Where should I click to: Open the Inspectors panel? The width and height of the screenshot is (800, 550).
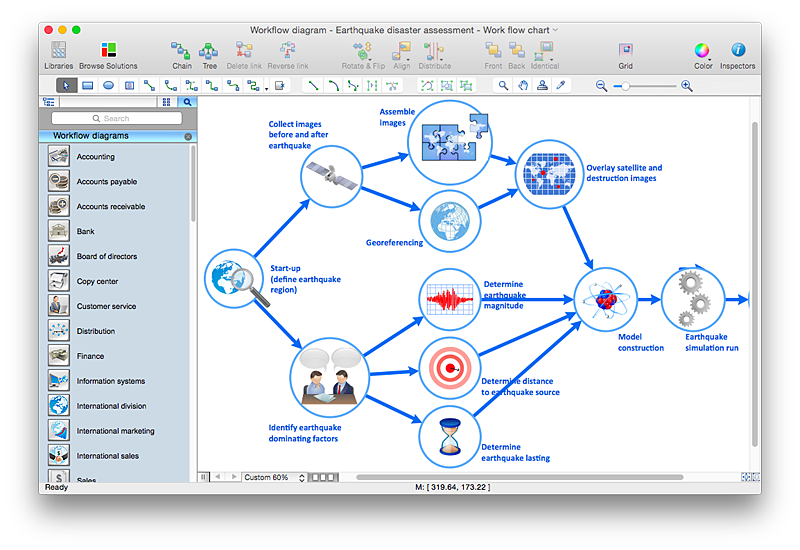[737, 56]
